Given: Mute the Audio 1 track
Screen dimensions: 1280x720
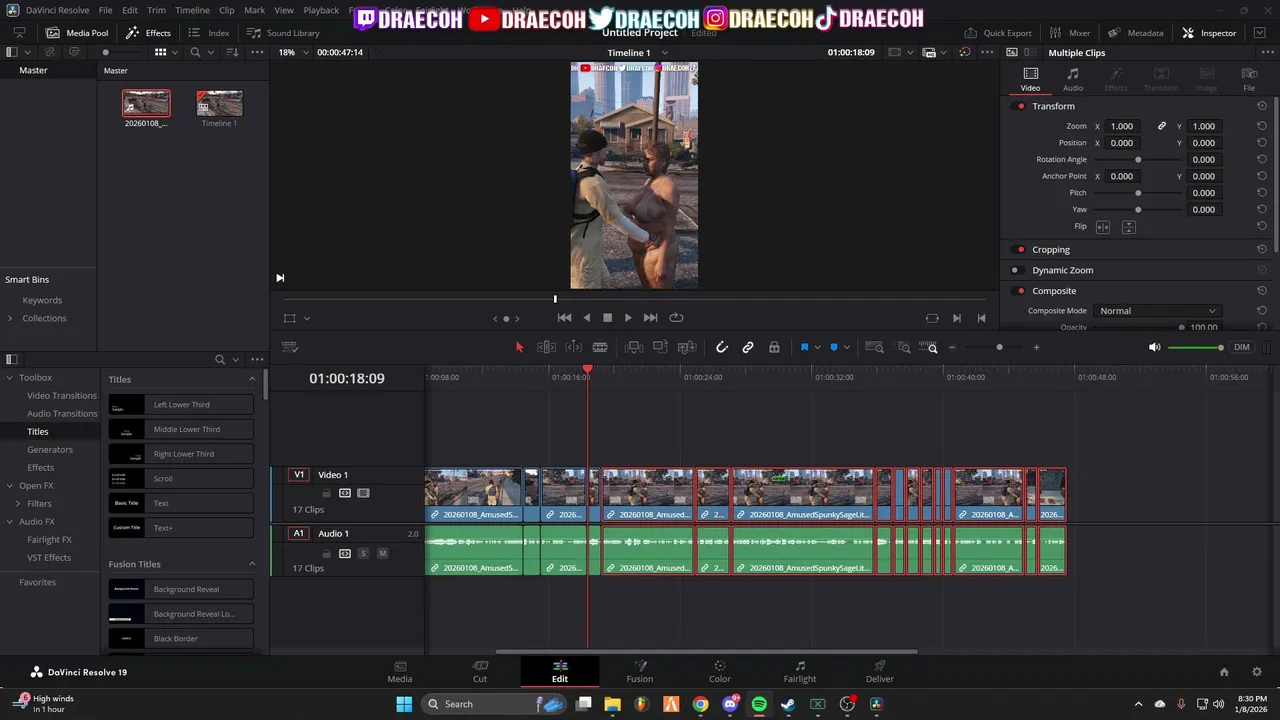Looking at the screenshot, I should pyautogui.click(x=382, y=553).
